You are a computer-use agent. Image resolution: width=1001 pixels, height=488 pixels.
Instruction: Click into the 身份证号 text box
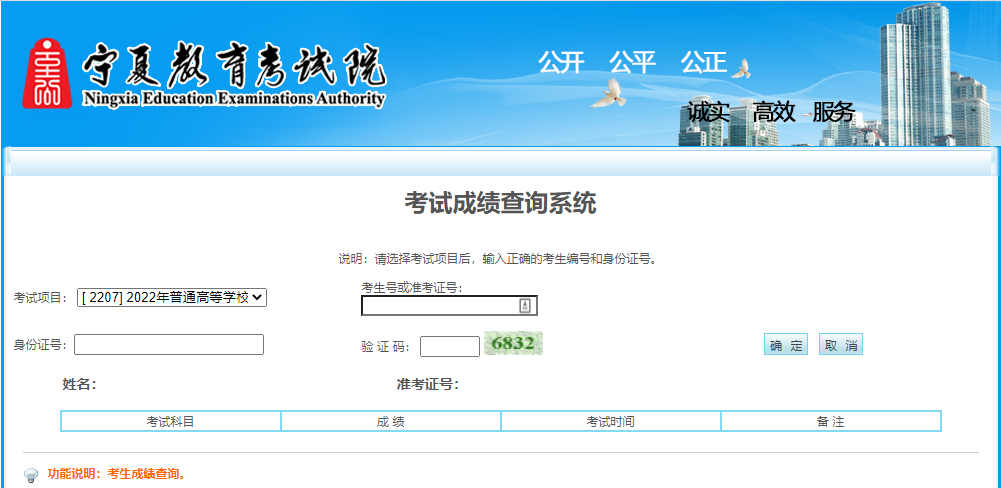pyautogui.click(x=169, y=345)
